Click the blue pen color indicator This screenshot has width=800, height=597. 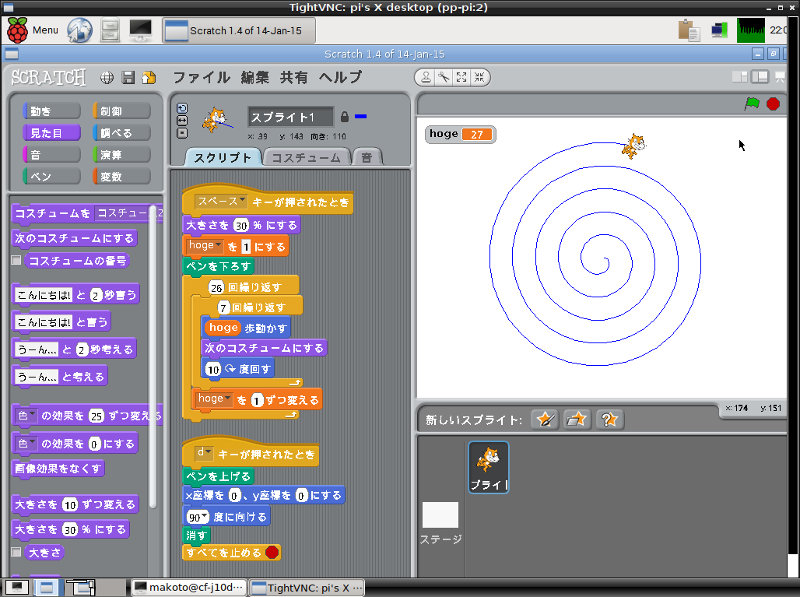(x=361, y=116)
